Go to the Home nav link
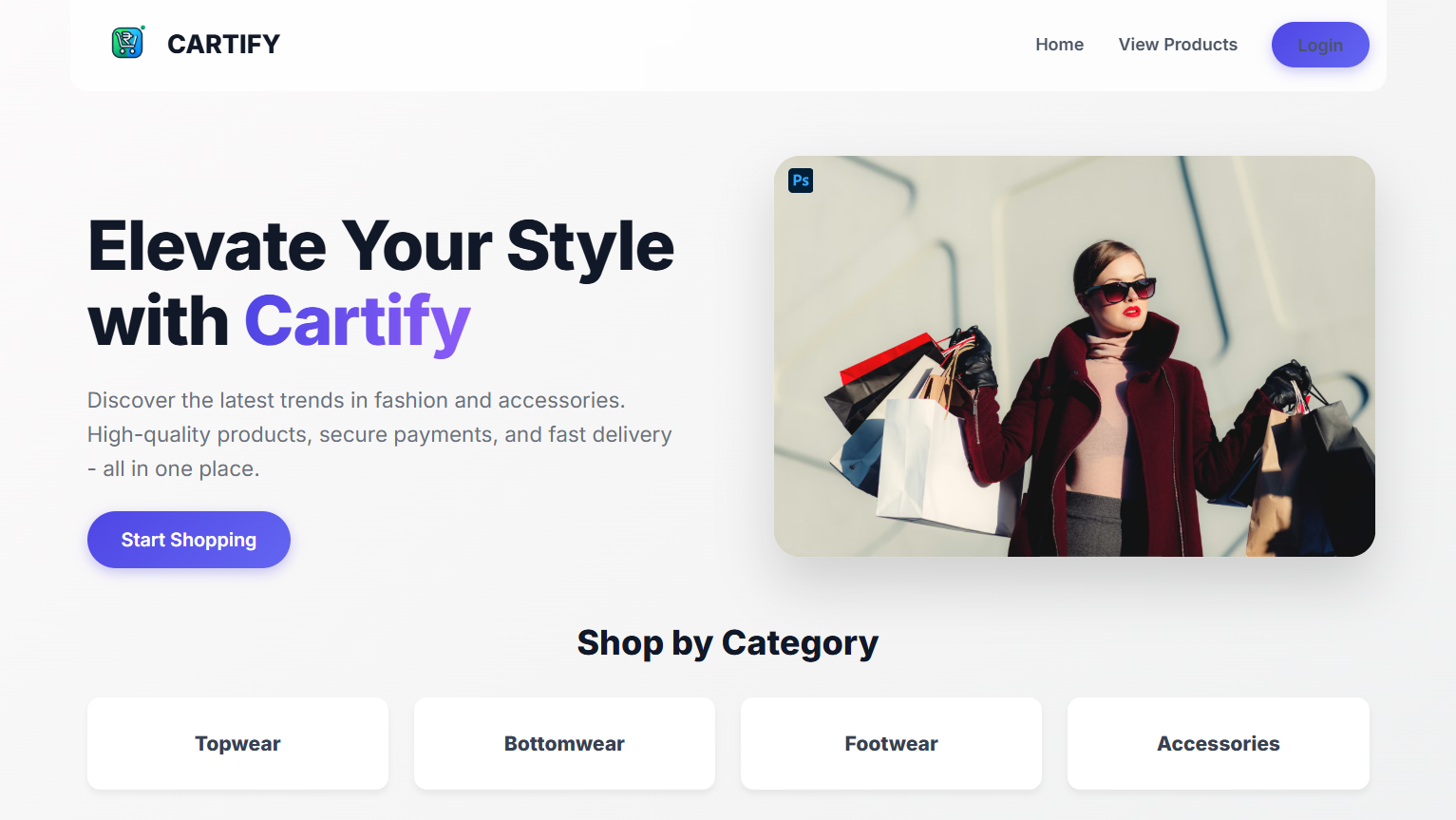This screenshot has width=1456, height=820. pos(1059,45)
